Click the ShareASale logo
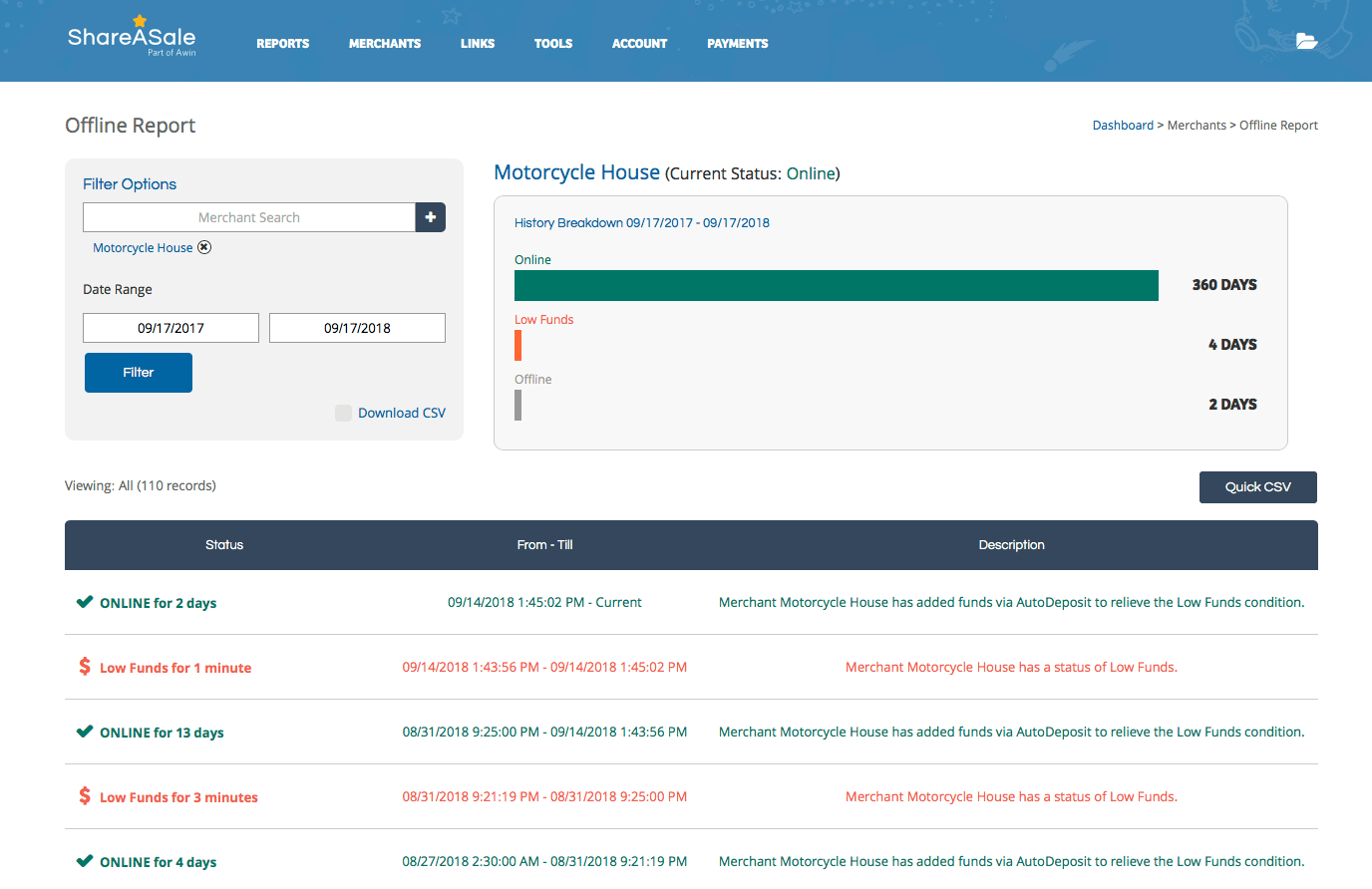The height and width of the screenshot is (889, 1372). pos(132,38)
